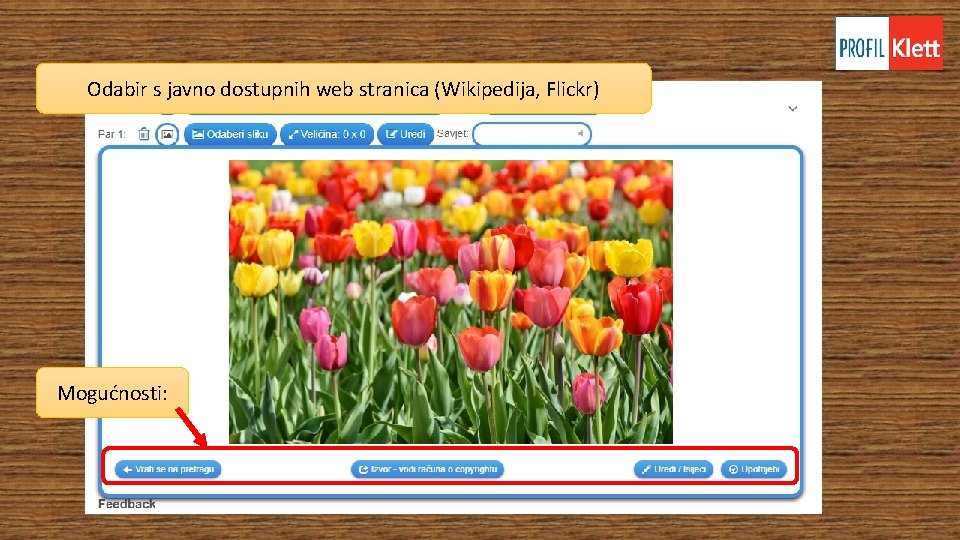Collapse panel with top-right chevron
Viewport: 960px width, 540px height.
click(x=793, y=108)
